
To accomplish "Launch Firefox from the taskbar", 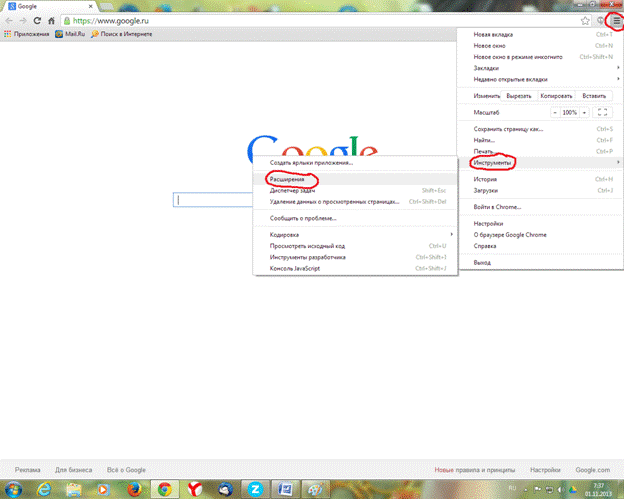I will (134, 489).
